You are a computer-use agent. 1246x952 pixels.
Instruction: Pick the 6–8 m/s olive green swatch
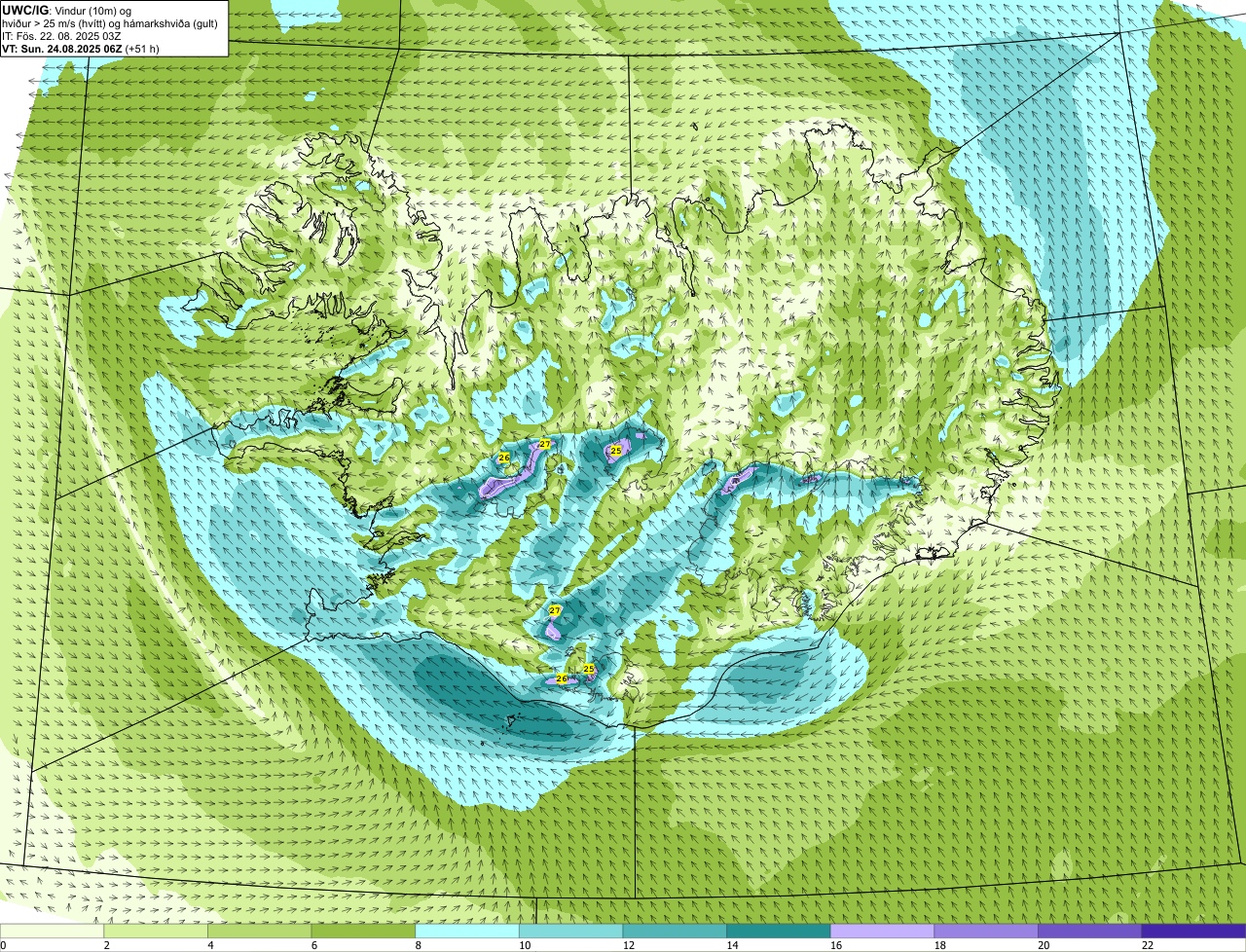[363, 931]
